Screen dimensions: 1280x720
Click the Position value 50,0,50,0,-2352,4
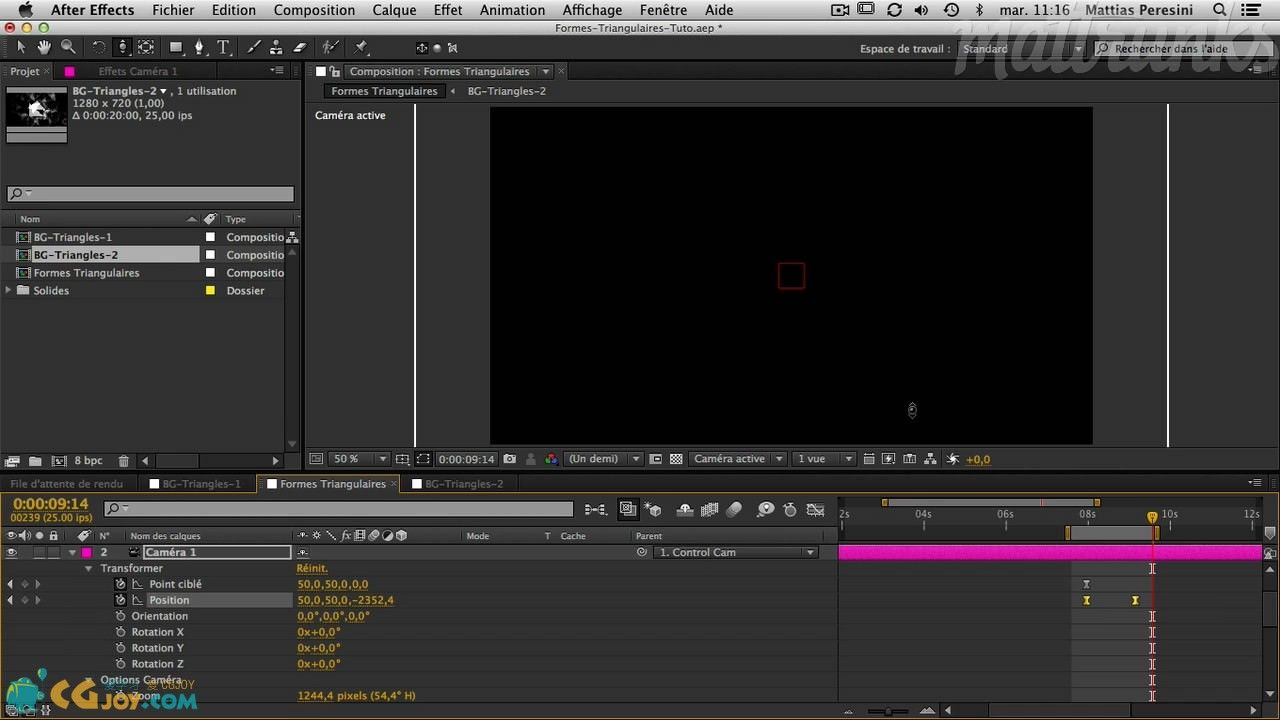pyautogui.click(x=345, y=600)
